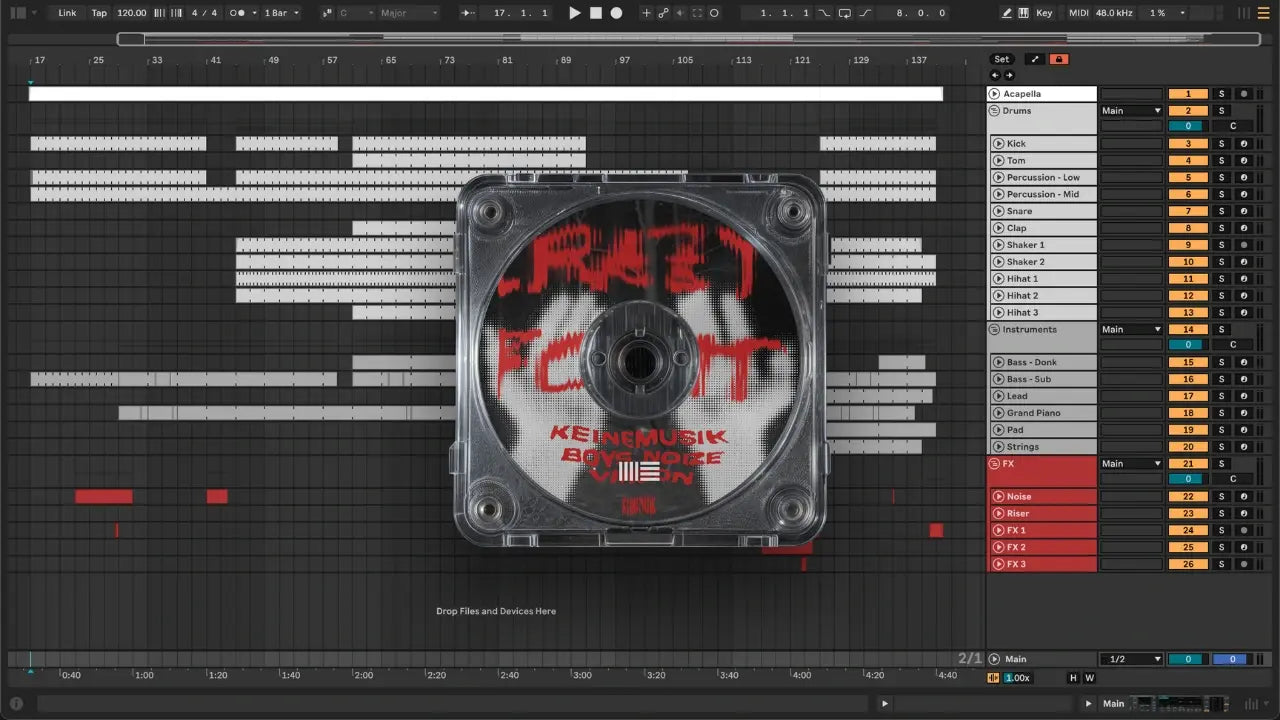Open FX output routing Main dropdown
Viewport: 1280px width, 720px height.
click(1131, 464)
